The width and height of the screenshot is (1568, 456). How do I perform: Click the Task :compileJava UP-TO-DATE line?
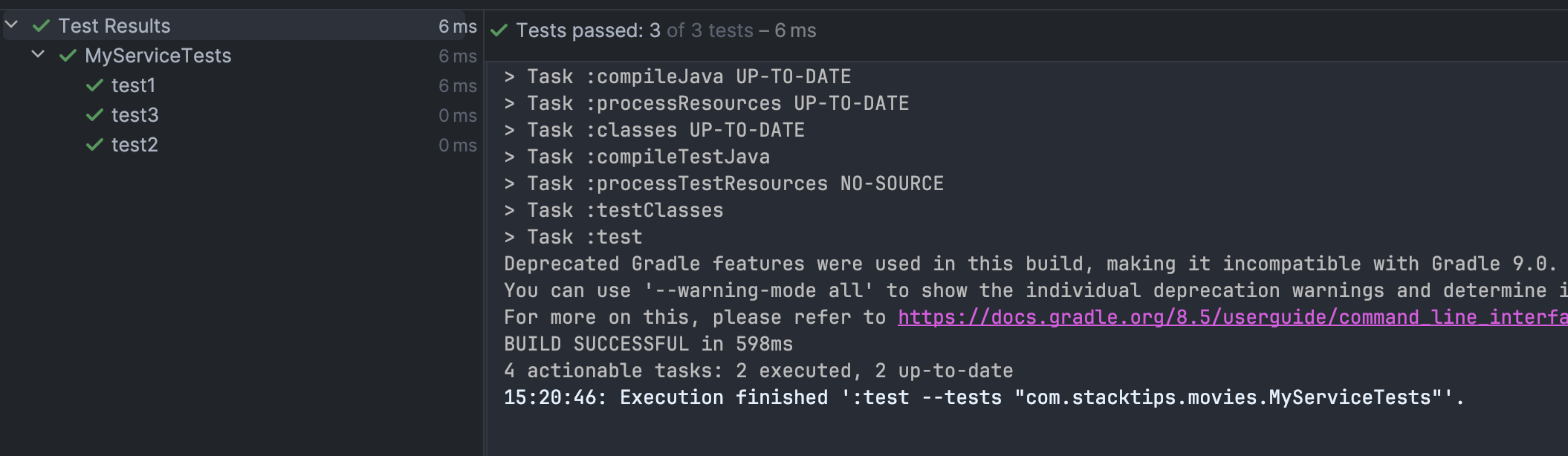point(677,76)
